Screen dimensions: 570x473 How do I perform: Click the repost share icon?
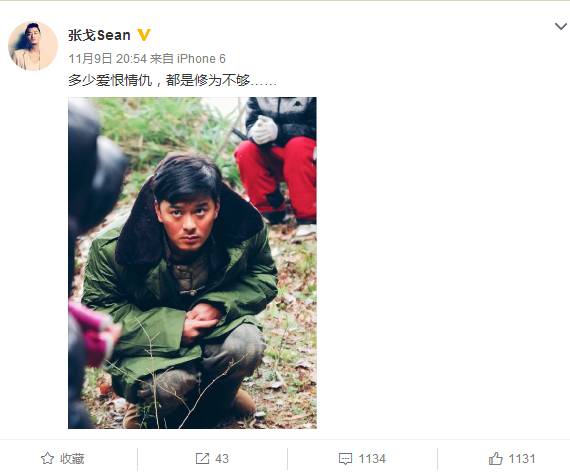(202, 458)
